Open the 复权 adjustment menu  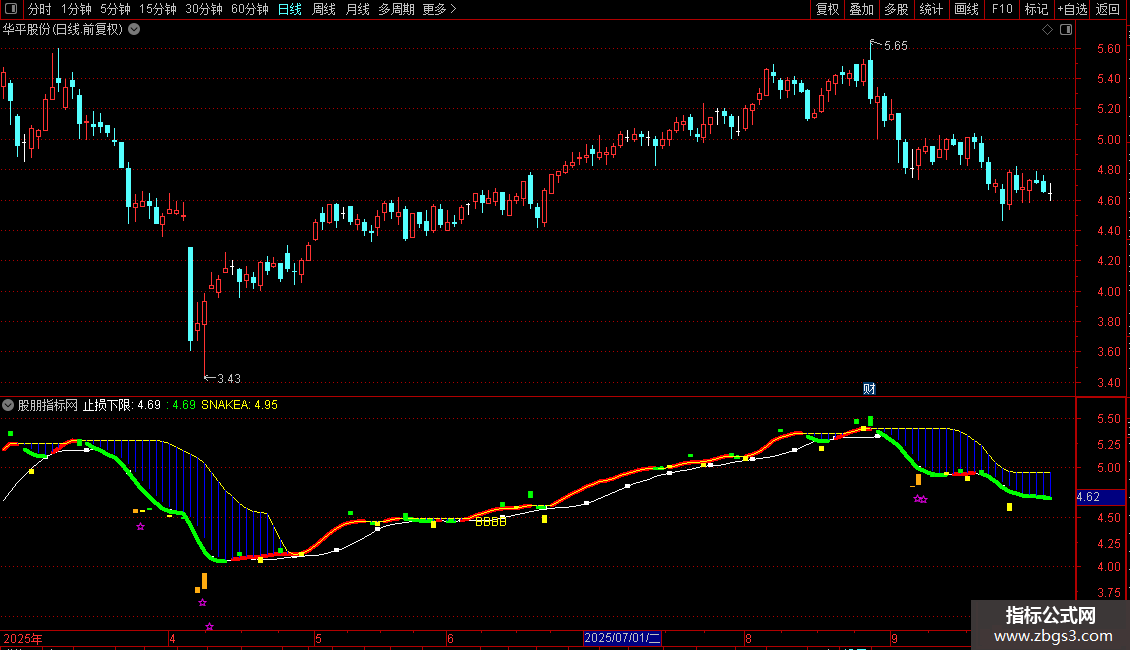(827, 9)
